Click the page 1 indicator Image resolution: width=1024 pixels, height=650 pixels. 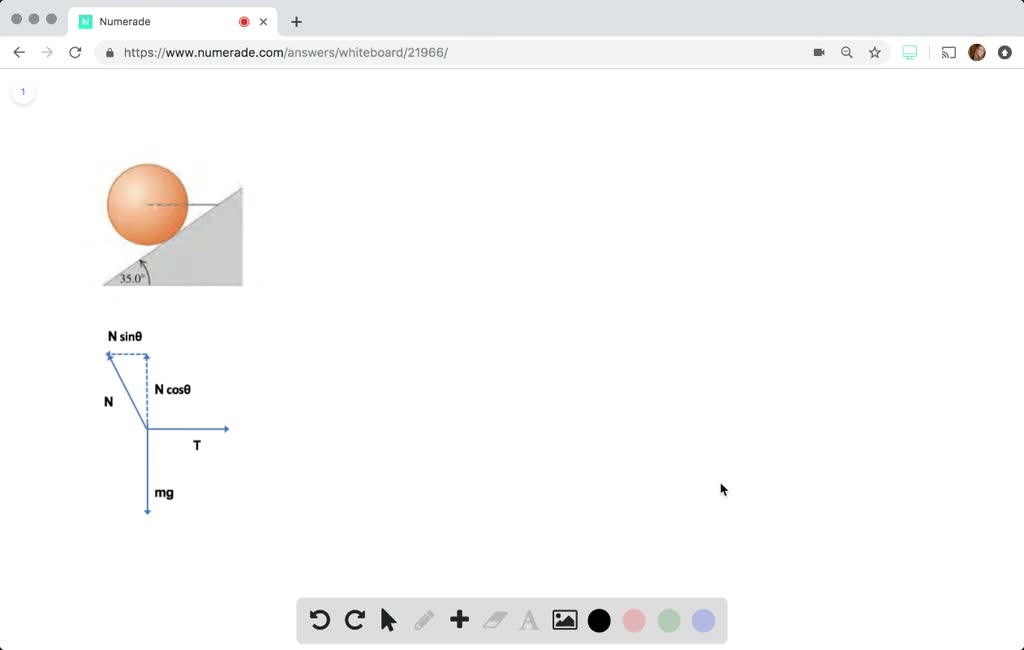pos(23,92)
